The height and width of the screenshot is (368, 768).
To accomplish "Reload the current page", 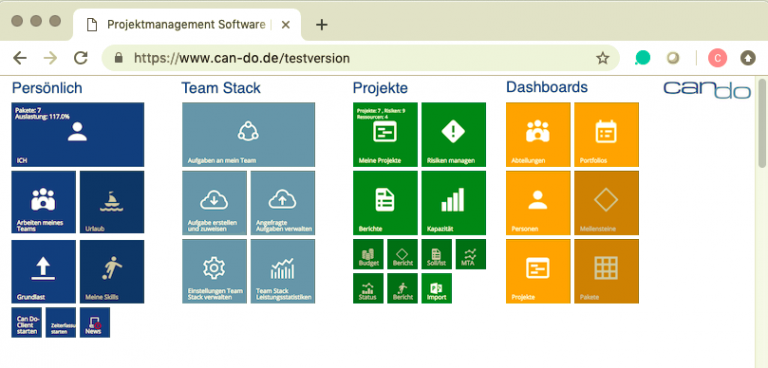I will pyautogui.click(x=80, y=58).
